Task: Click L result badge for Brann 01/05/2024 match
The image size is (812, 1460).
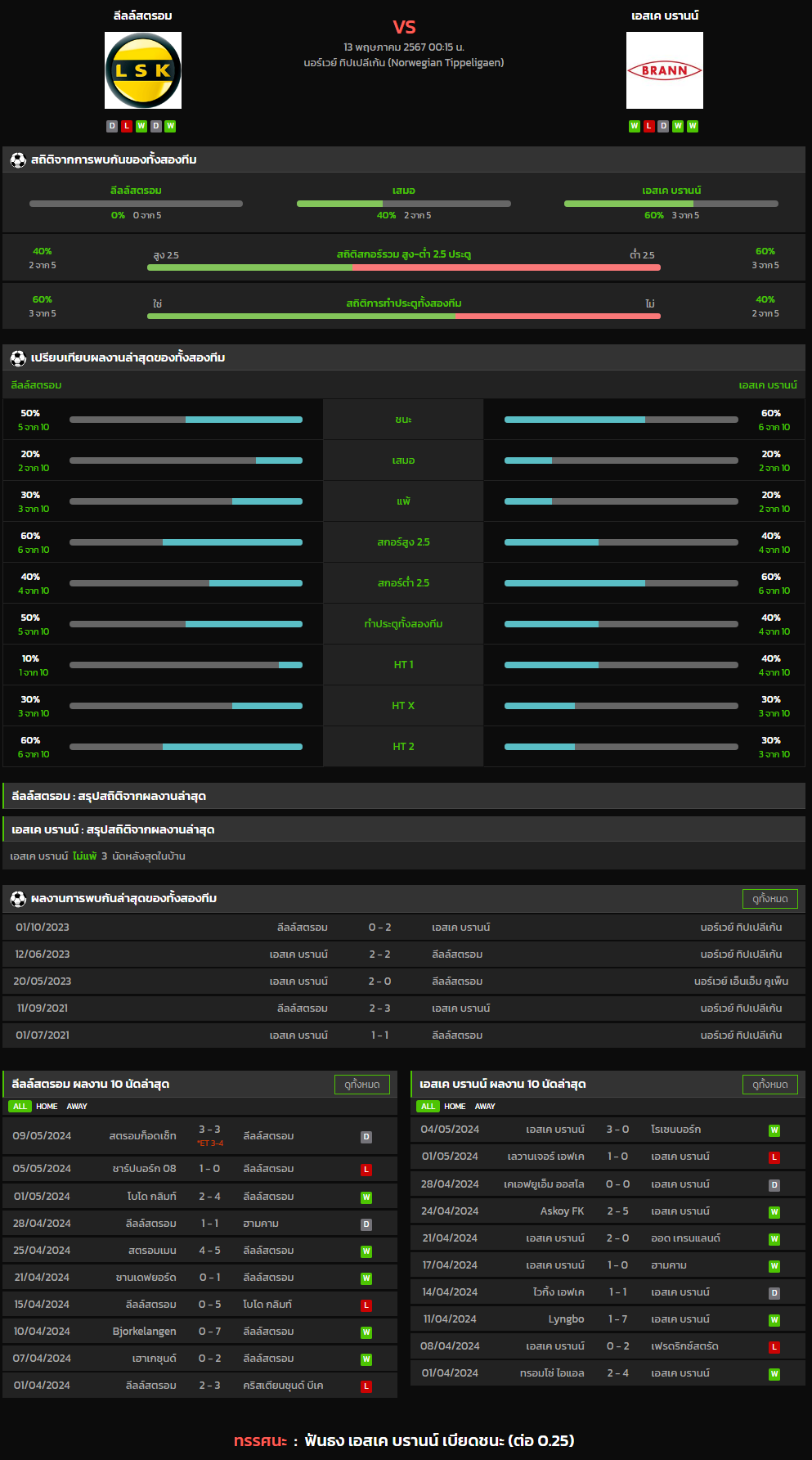Action: click(x=774, y=1157)
